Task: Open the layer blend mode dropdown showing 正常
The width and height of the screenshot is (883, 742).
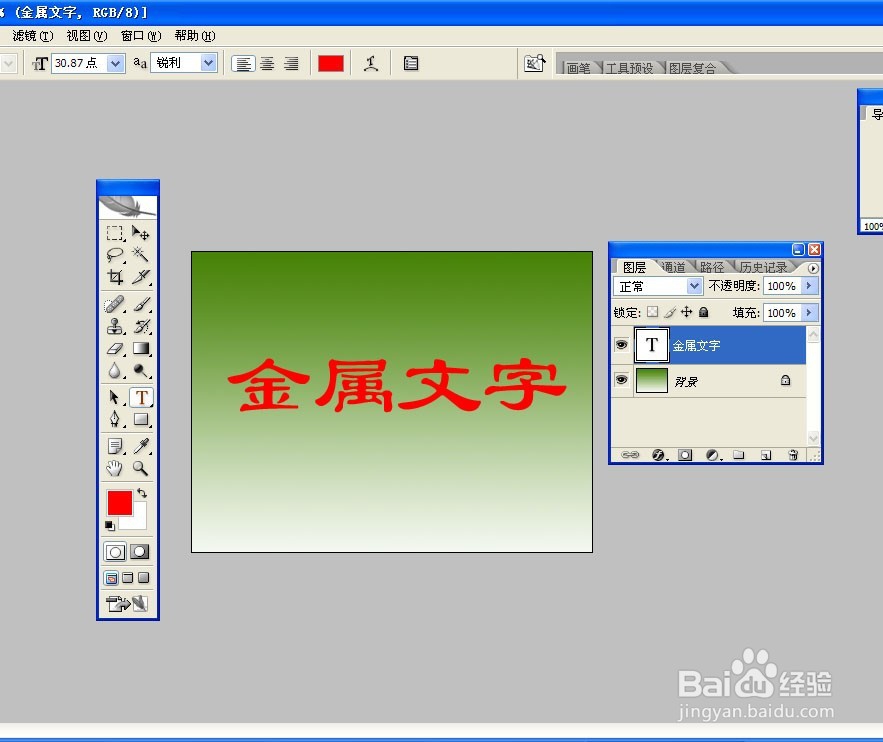Action: pyautogui.click(x=695, y=286)
